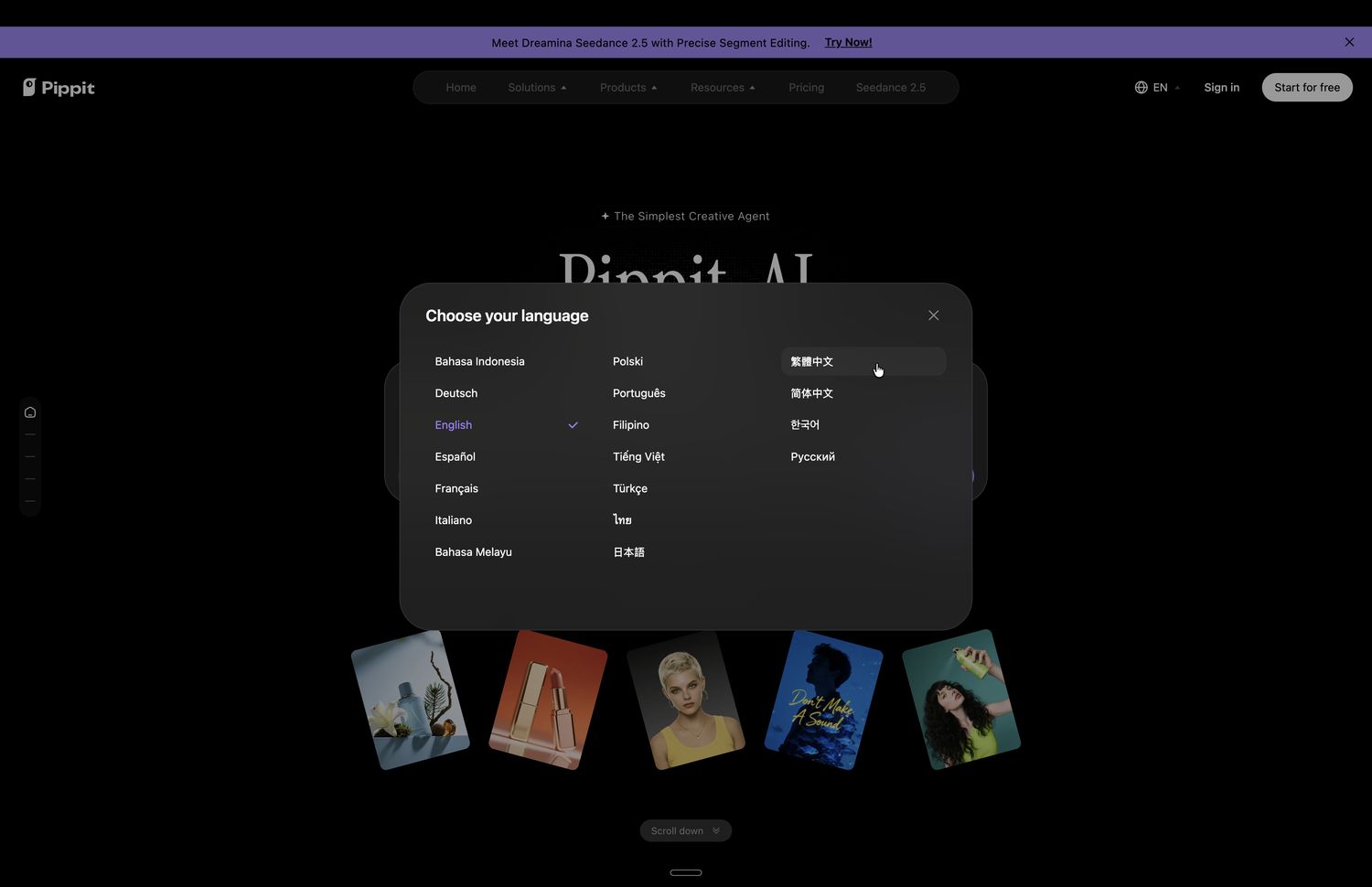1372x887 pixels.
Task: Click Start for free button
Action: click(x=1307, y=88)
